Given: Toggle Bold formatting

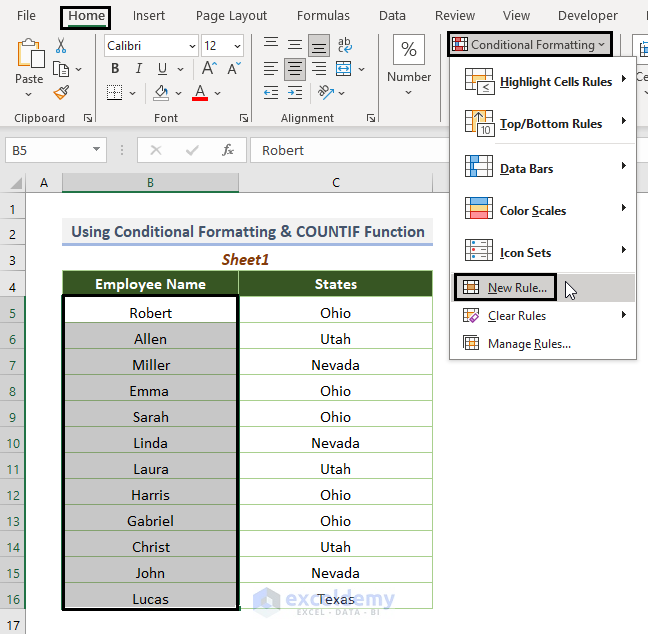Looking at the screenshot, I should pos(115,69).
